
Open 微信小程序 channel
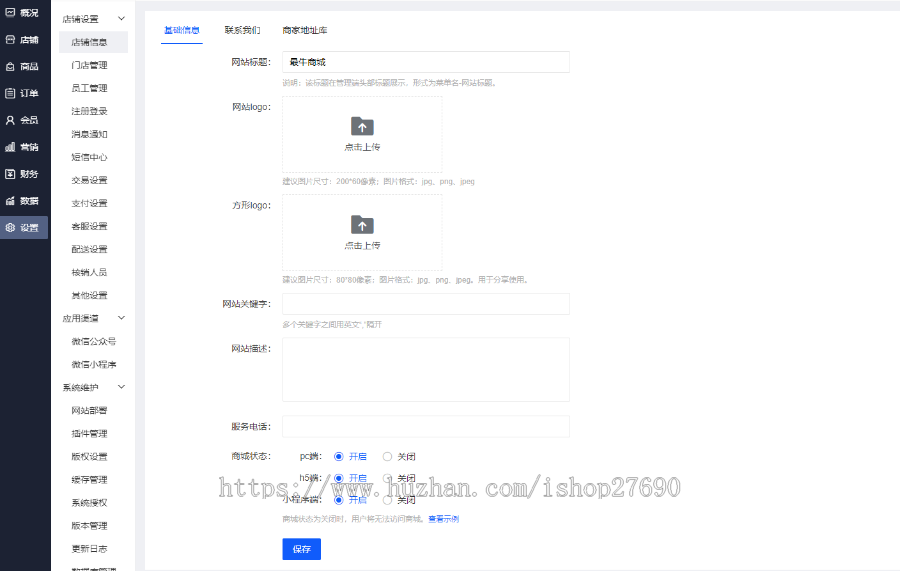(94, 364)
